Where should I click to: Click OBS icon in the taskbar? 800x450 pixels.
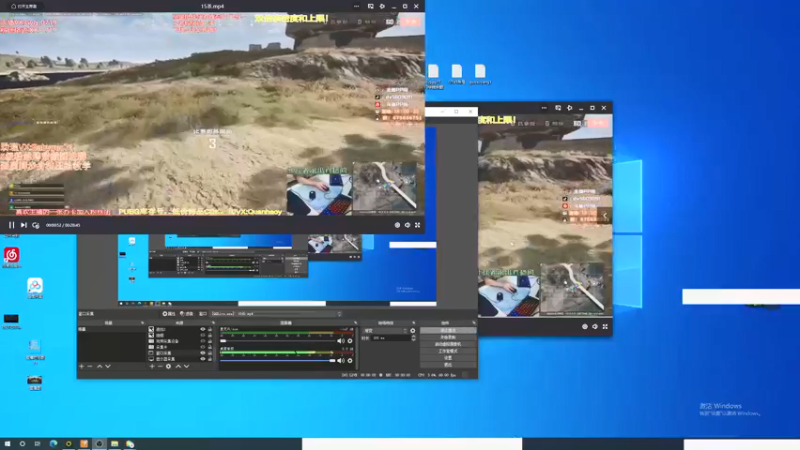(99, 444)
